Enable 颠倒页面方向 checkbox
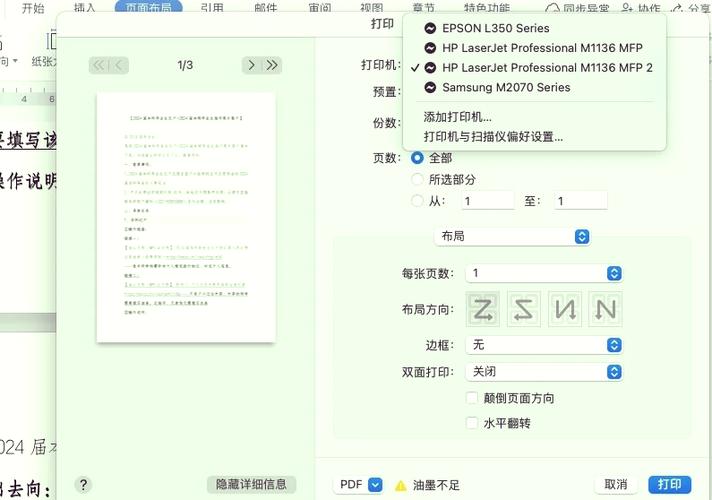The image size is (712, 500). click(472, 398)
